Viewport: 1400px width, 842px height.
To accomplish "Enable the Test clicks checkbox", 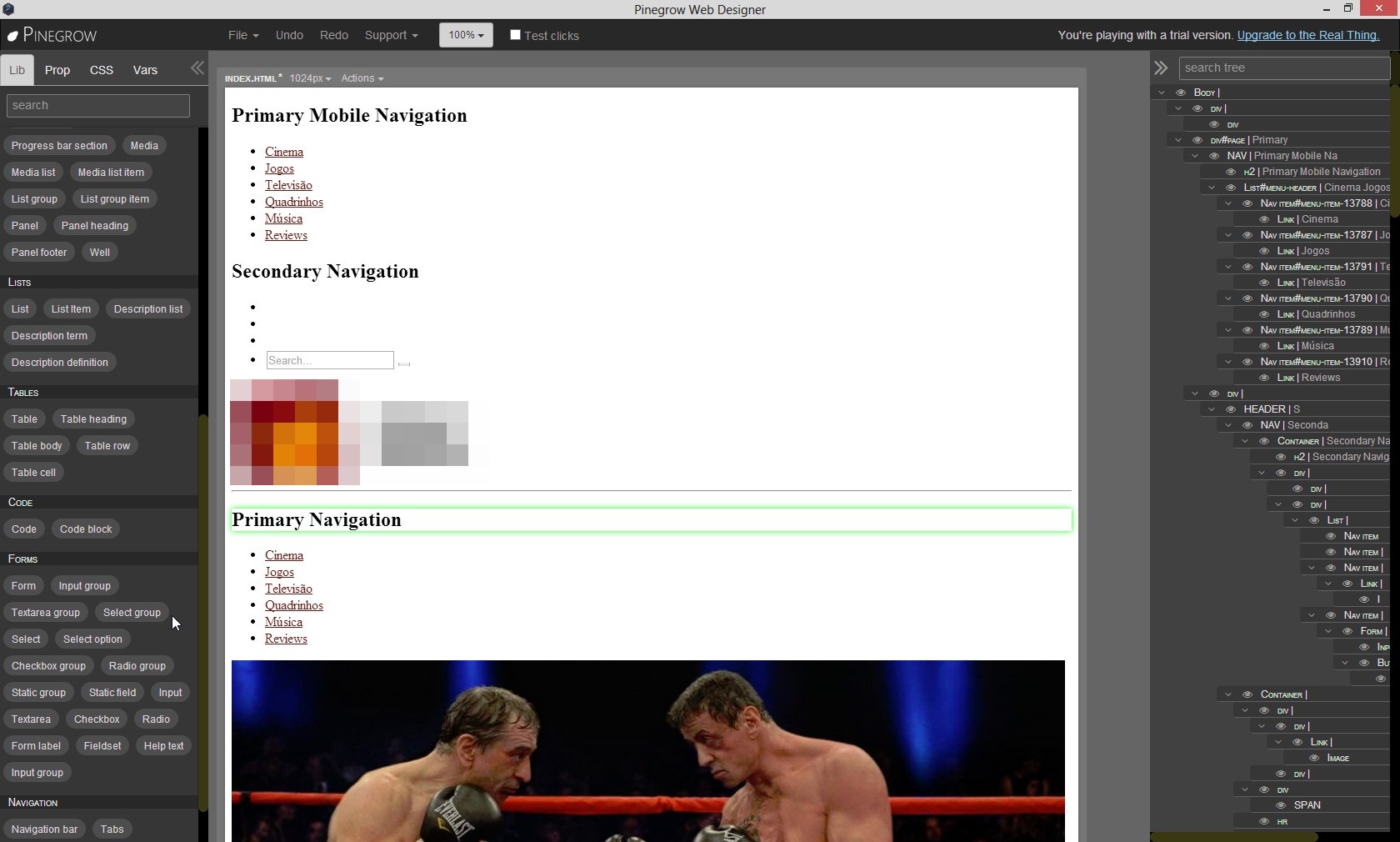I will (515, 35).
